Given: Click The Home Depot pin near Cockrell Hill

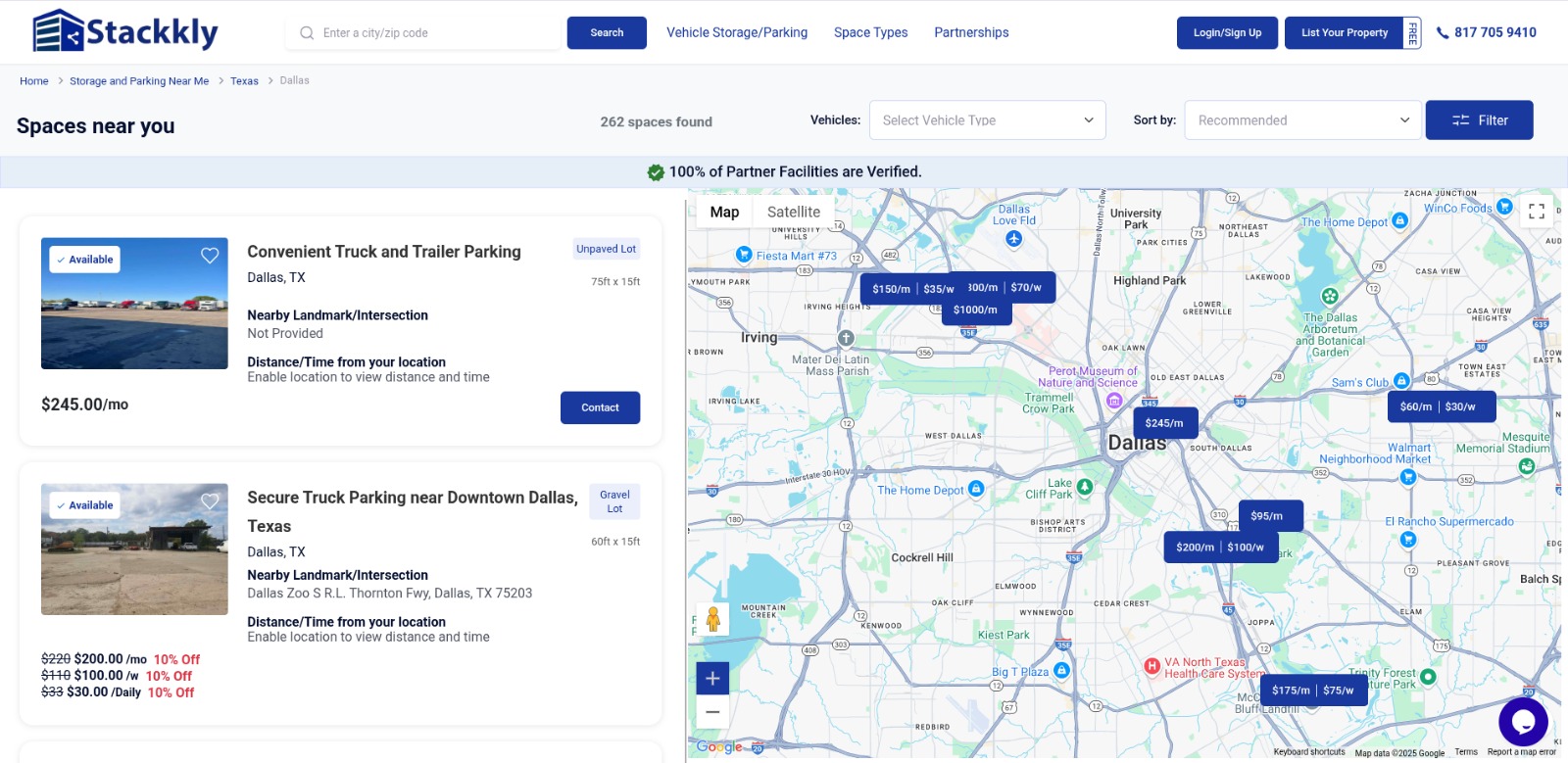Looking at the screenshot, I should 976,489.
